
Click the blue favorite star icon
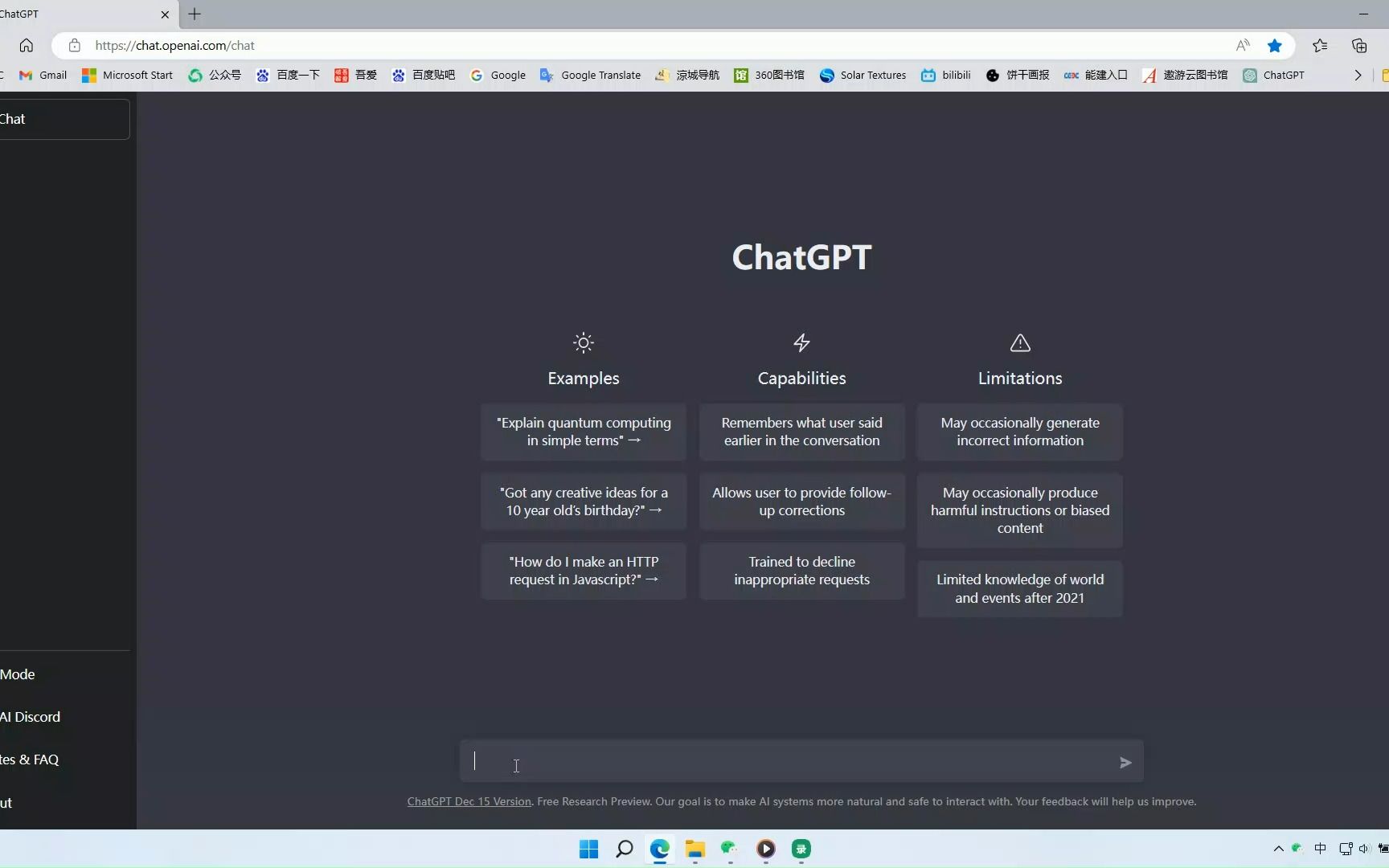click(1275, 46)
